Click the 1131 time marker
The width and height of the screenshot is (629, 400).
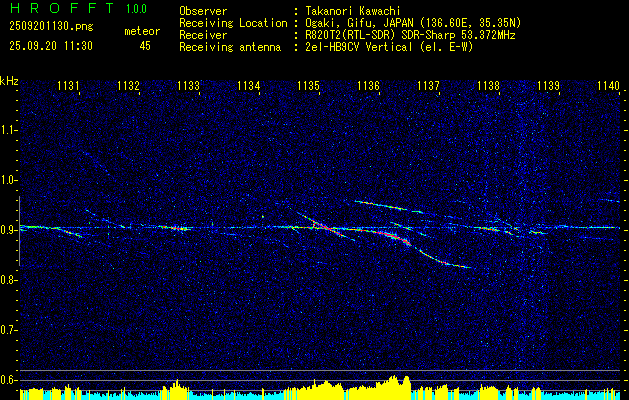(68, 86)
